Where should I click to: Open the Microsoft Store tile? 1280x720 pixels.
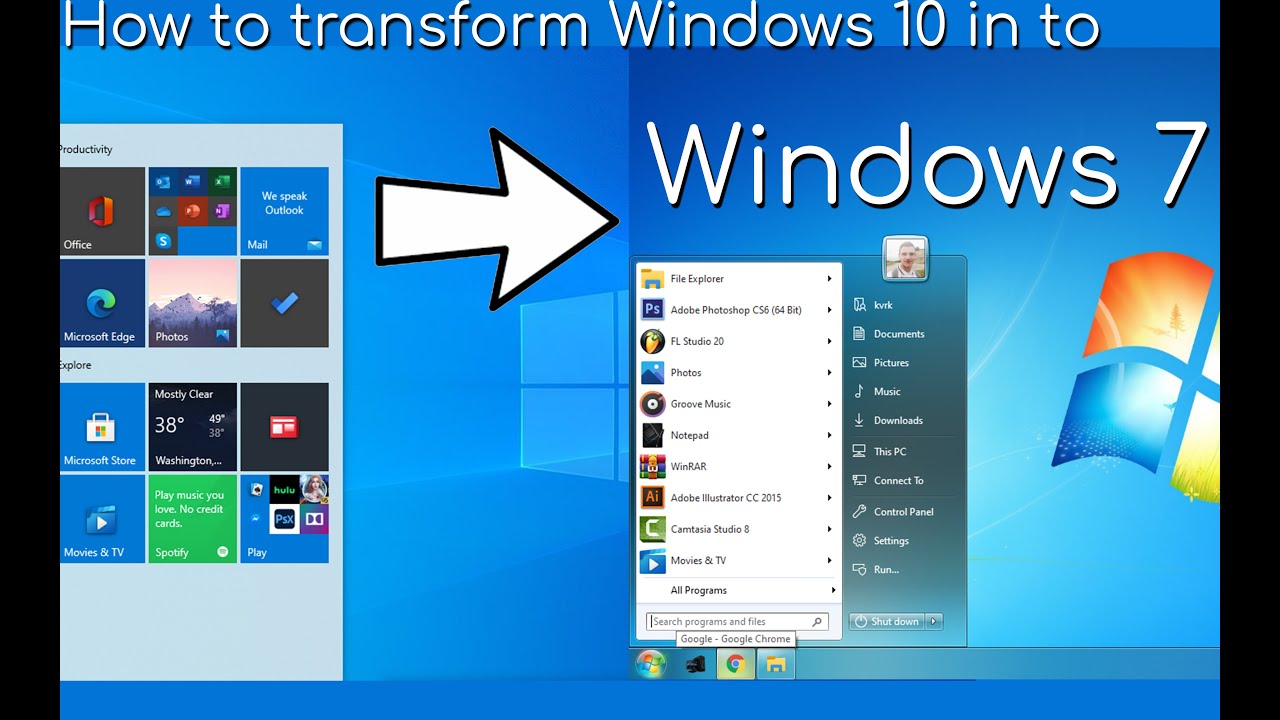[x=101, y=427]
